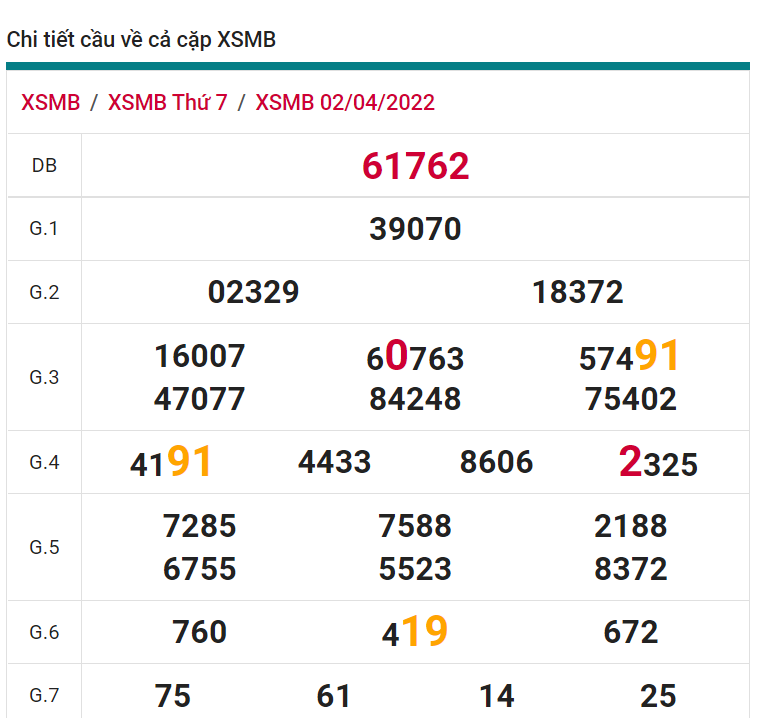Open the XSMB Thứ 7 breadcrumb link
This screenshot has width=758, height=718.
[167, 103]
